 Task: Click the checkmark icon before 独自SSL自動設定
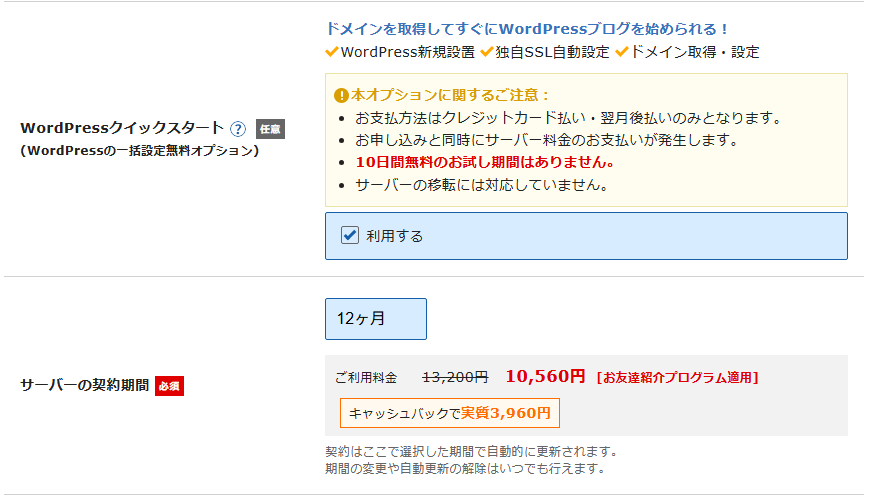tap(487, 51)
